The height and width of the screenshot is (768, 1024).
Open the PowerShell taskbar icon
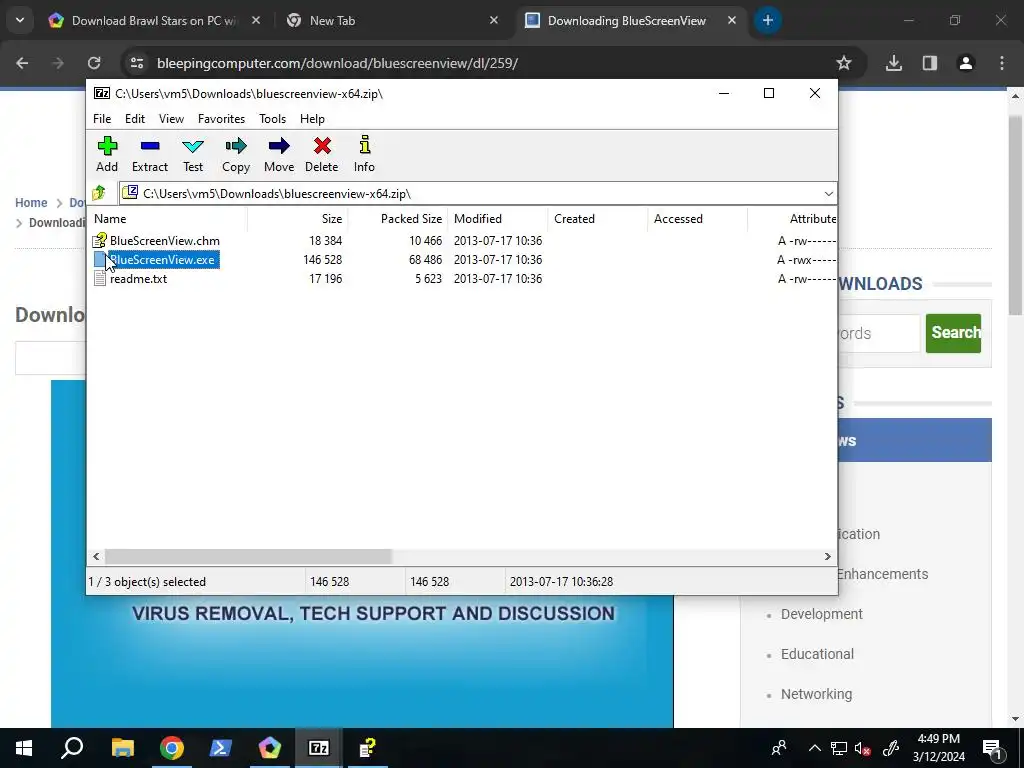coord(220,748)
